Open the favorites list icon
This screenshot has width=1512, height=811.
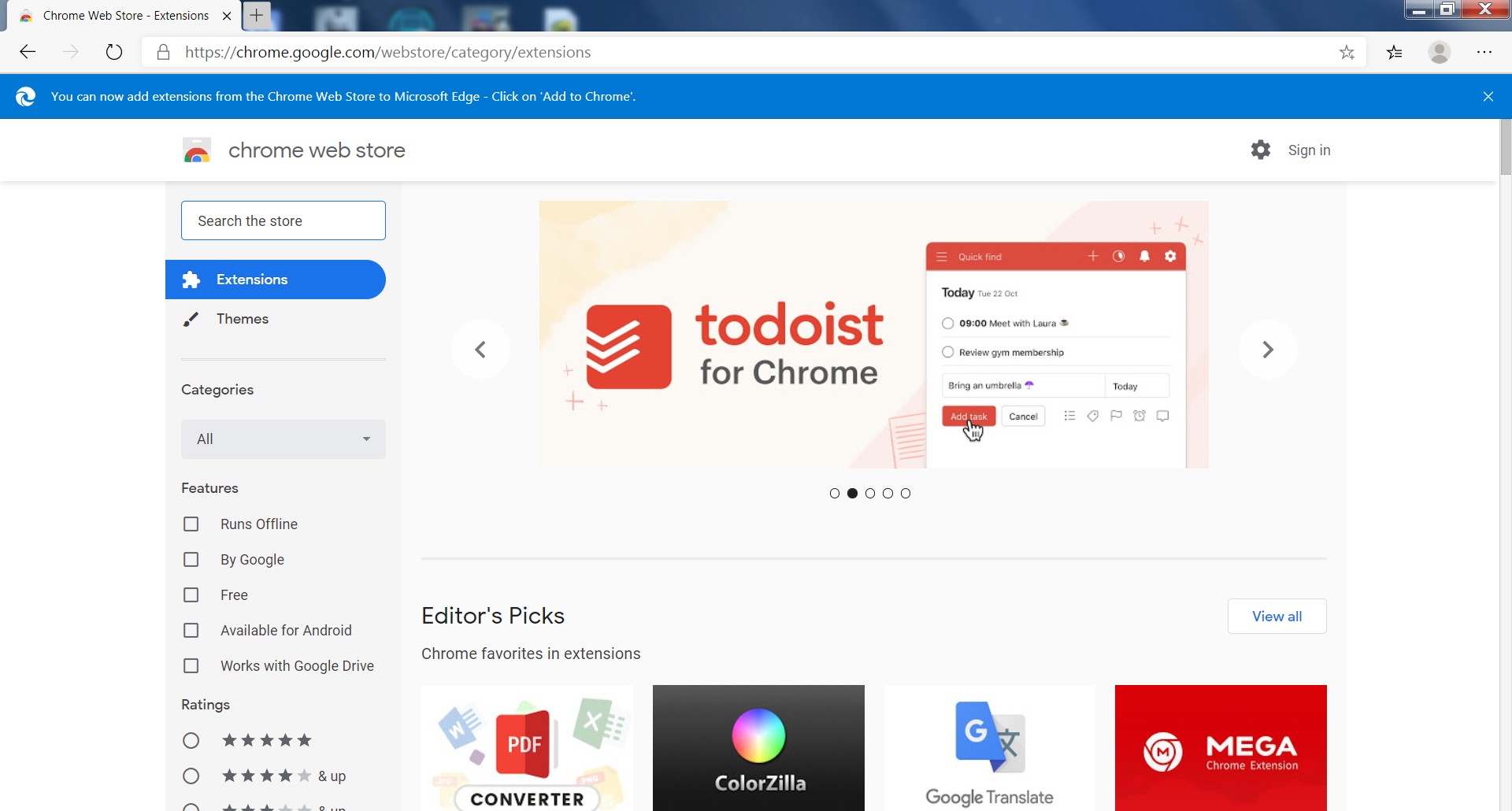pos(1394,52)
